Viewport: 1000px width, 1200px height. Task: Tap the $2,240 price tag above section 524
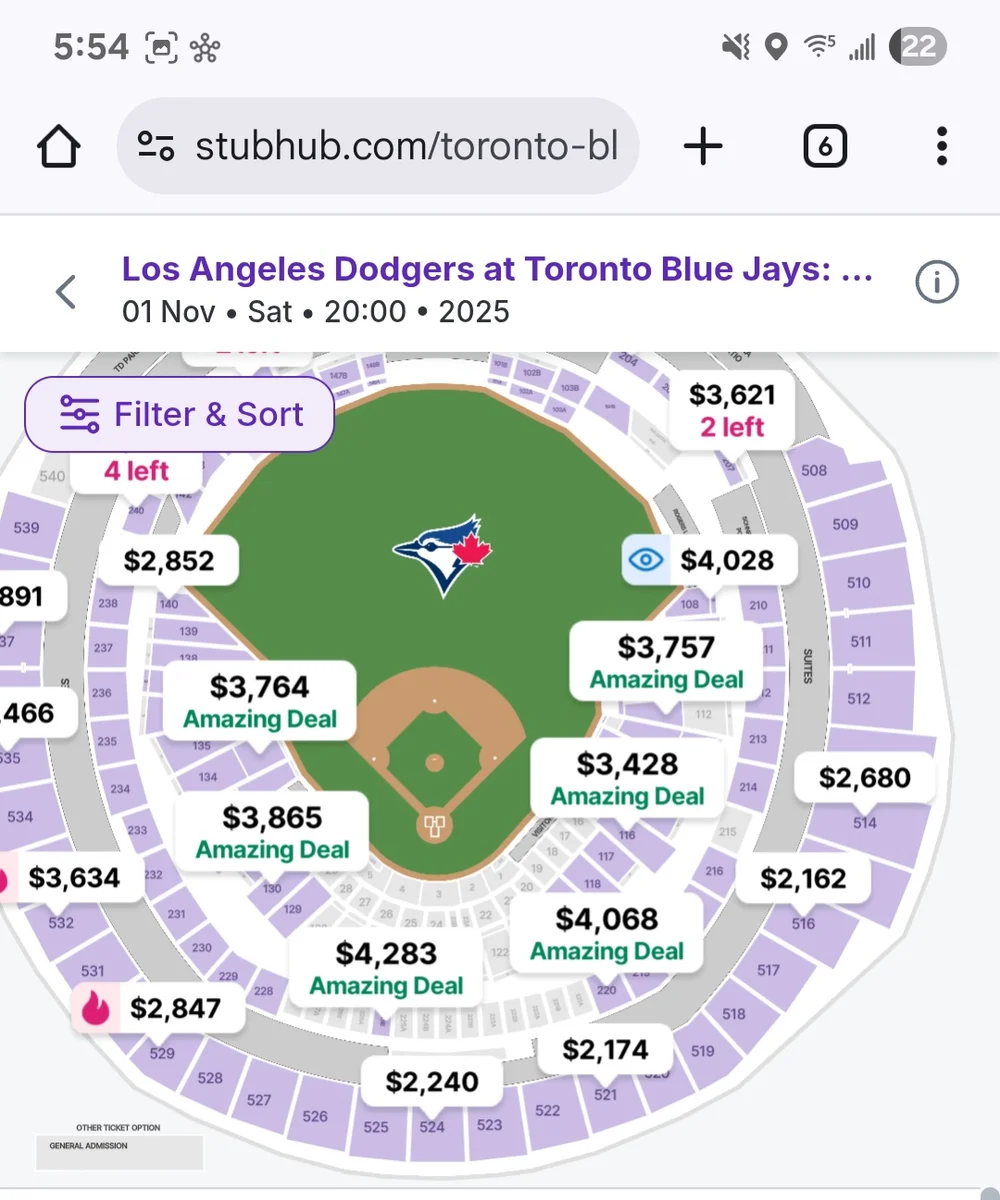(432, 1081)
